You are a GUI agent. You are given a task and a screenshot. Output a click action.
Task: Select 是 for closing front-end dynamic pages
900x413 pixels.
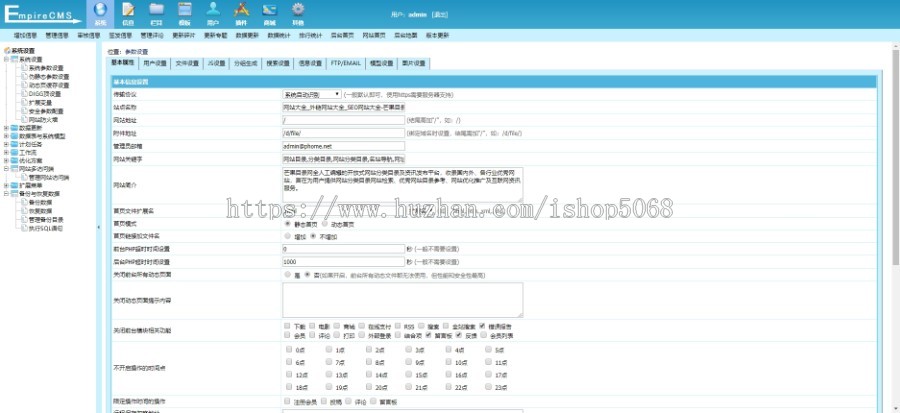(288, 275)
